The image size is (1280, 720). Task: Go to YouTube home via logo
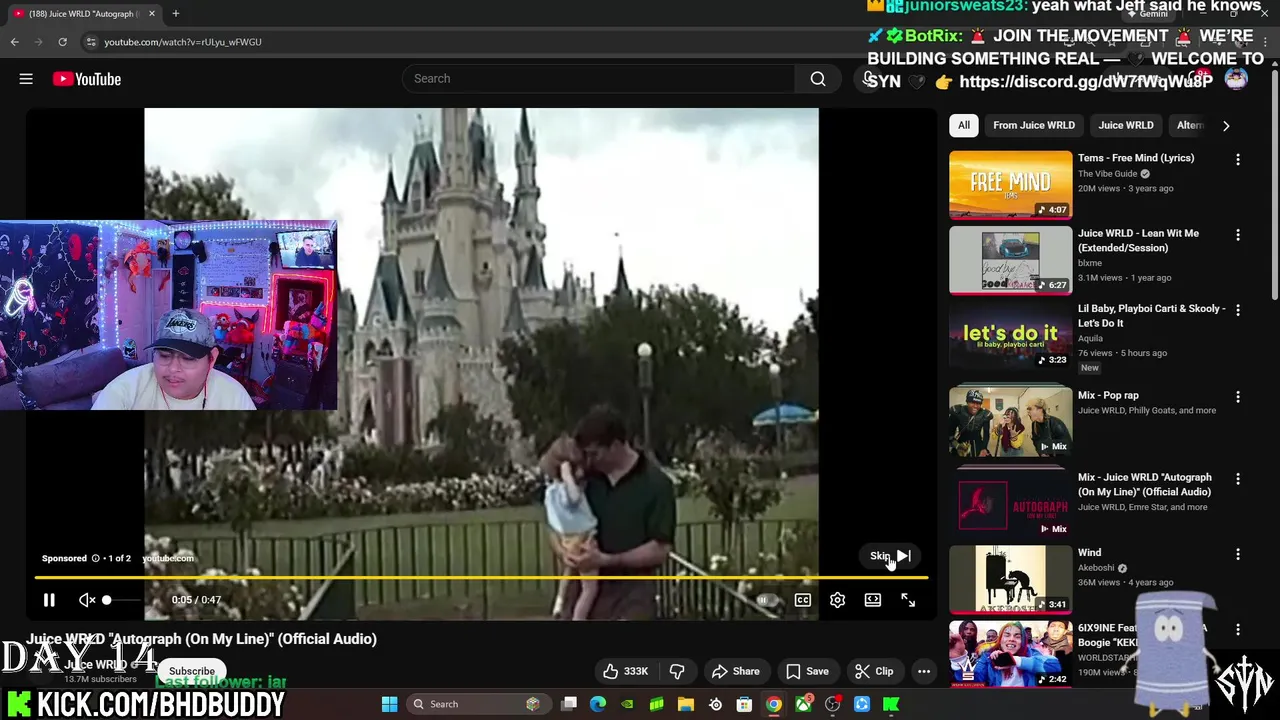tap(87, 79)
